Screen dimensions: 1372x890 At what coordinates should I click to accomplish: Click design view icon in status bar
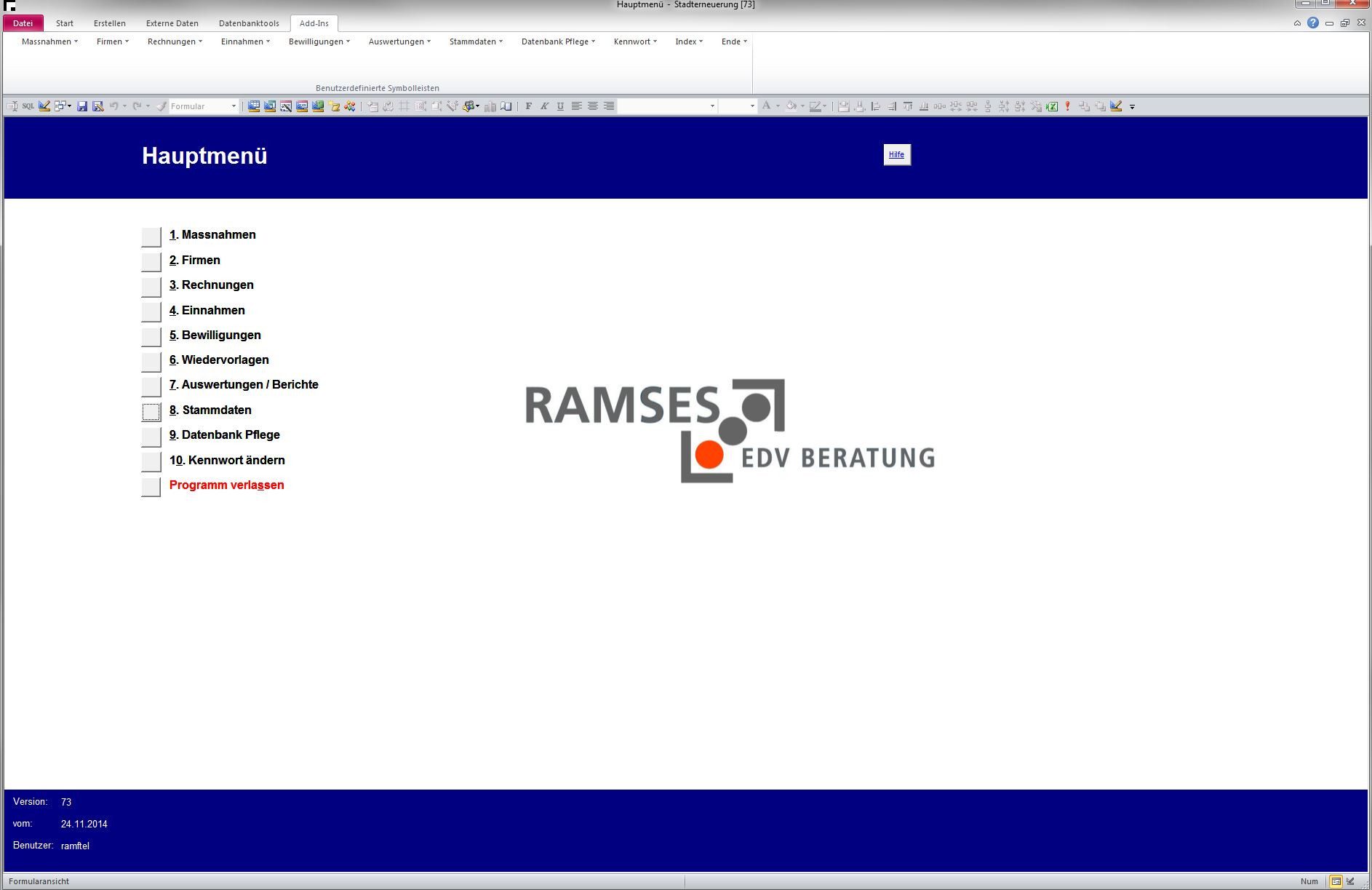point(1352,881)
